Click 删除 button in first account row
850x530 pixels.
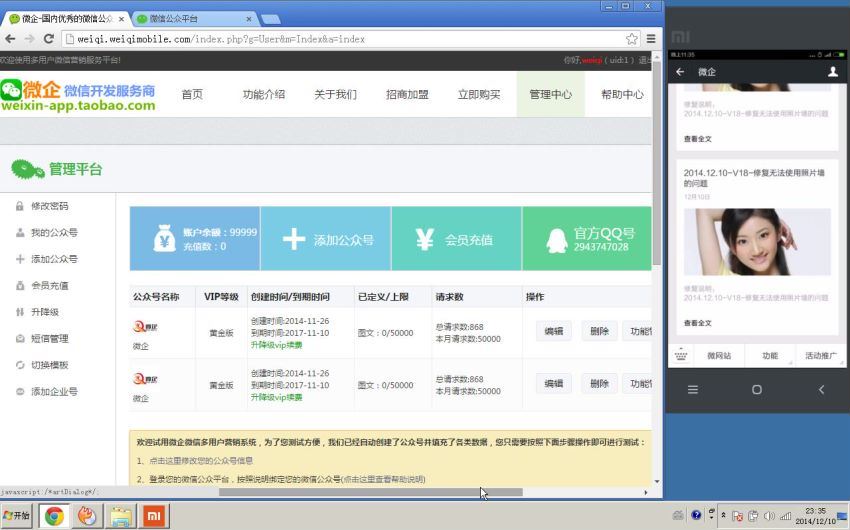pyautogui.click(x=599, y=331)
